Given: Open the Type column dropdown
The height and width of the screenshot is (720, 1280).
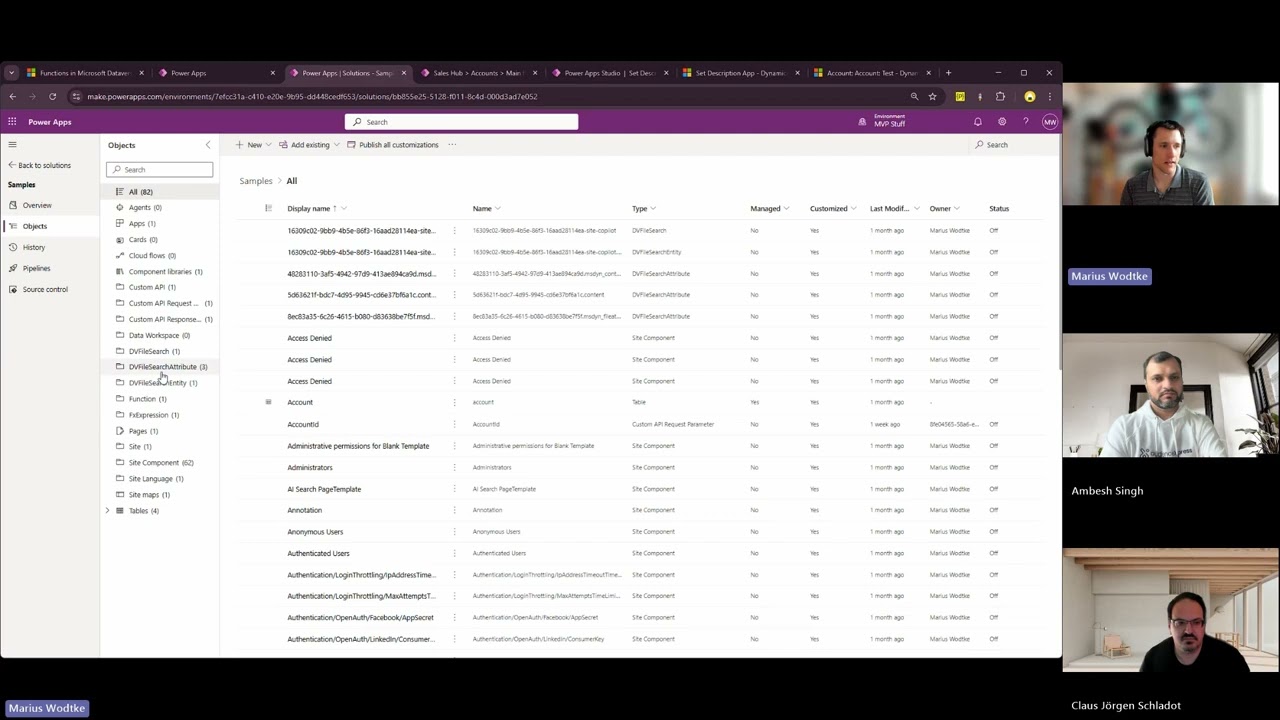Looking at the screenshot, I should tap(653, 209).
